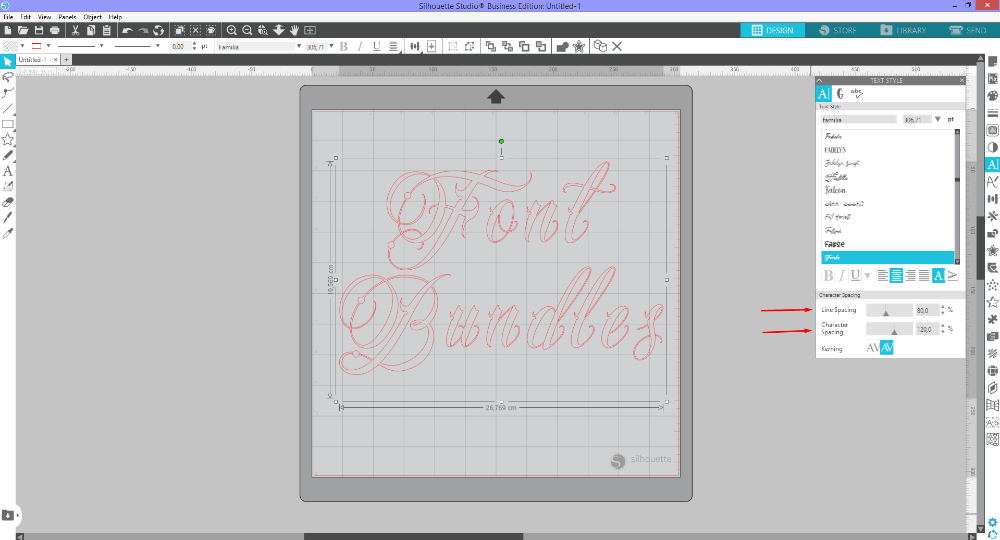Open panel font size dropdown arrow
The width and height of the screenshot is (1000, 540).
(x=938, y=119)
